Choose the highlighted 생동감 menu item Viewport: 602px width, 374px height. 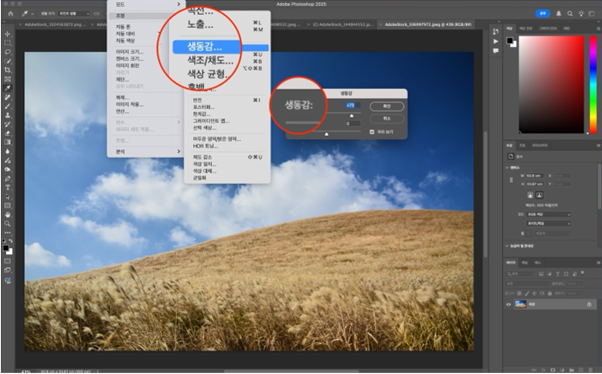(x=221, y=47)
